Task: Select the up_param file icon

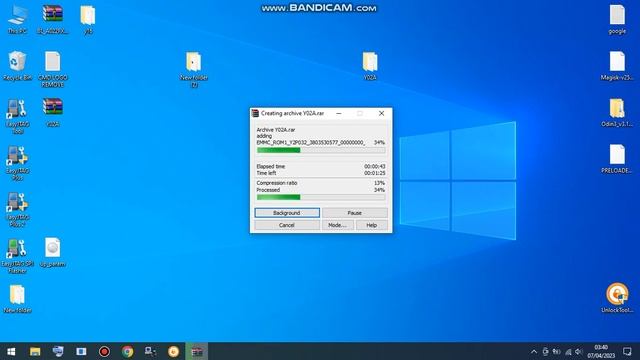Action: click(x=53, y=252)
